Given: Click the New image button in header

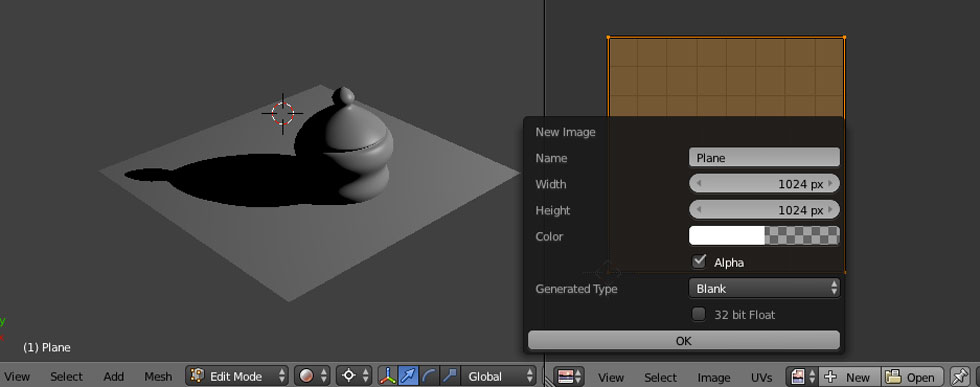Looking at the screenshot, I should (x=849, y=376).
